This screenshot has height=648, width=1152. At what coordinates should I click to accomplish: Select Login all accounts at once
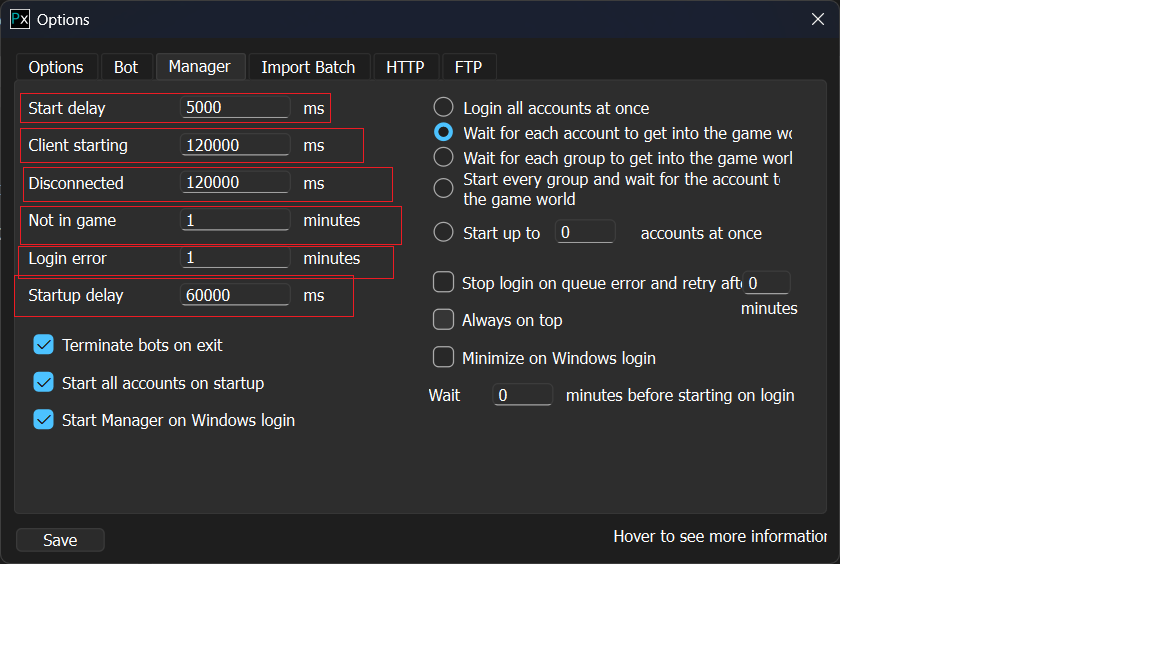443,107
